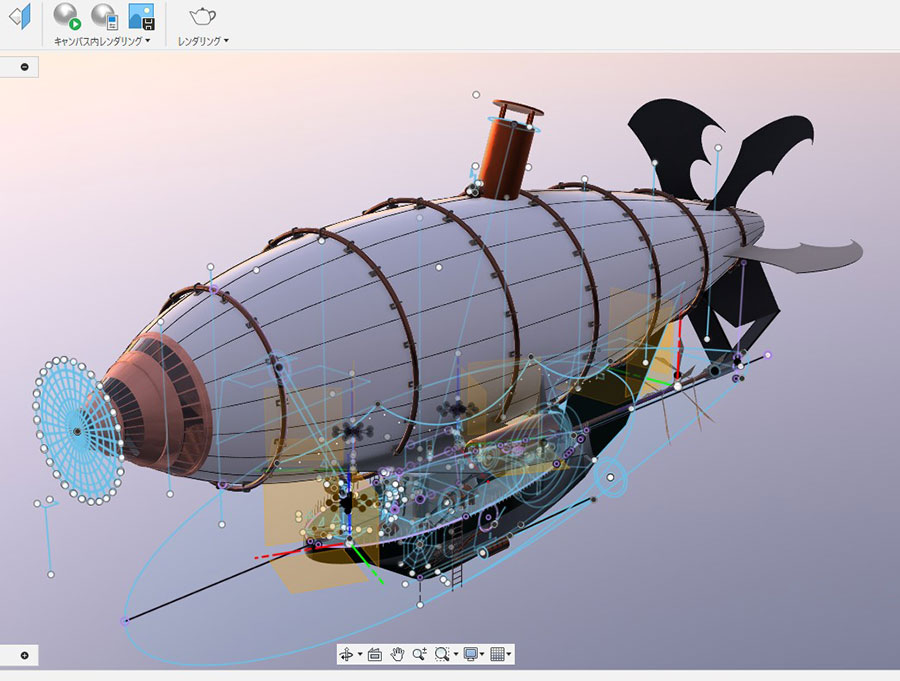Expand the キャンバス内レンダリング dropdown

click(x=148, y=41)
